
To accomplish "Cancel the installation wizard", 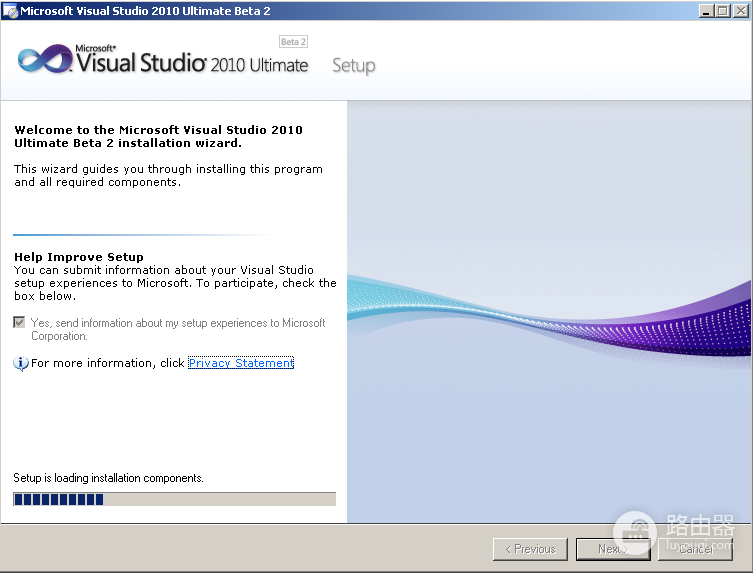I will coord(695,549).
